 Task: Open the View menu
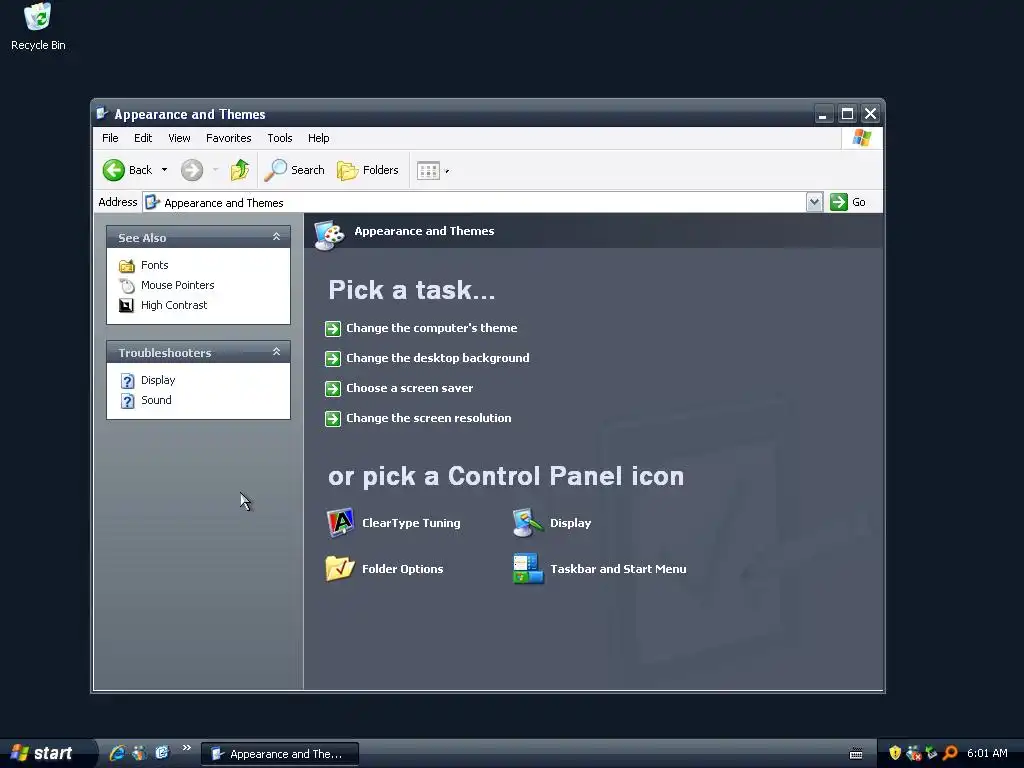tap(179, 138)
